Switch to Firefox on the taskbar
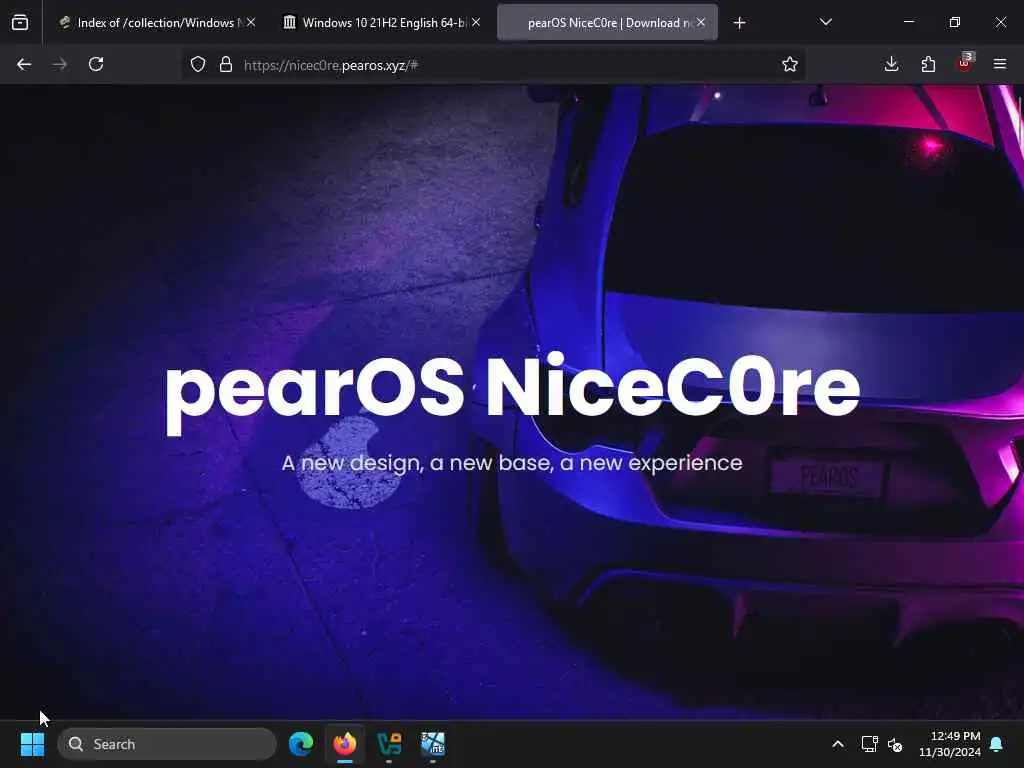Screen dimensions: 1024x768 (x=345, y=743)
